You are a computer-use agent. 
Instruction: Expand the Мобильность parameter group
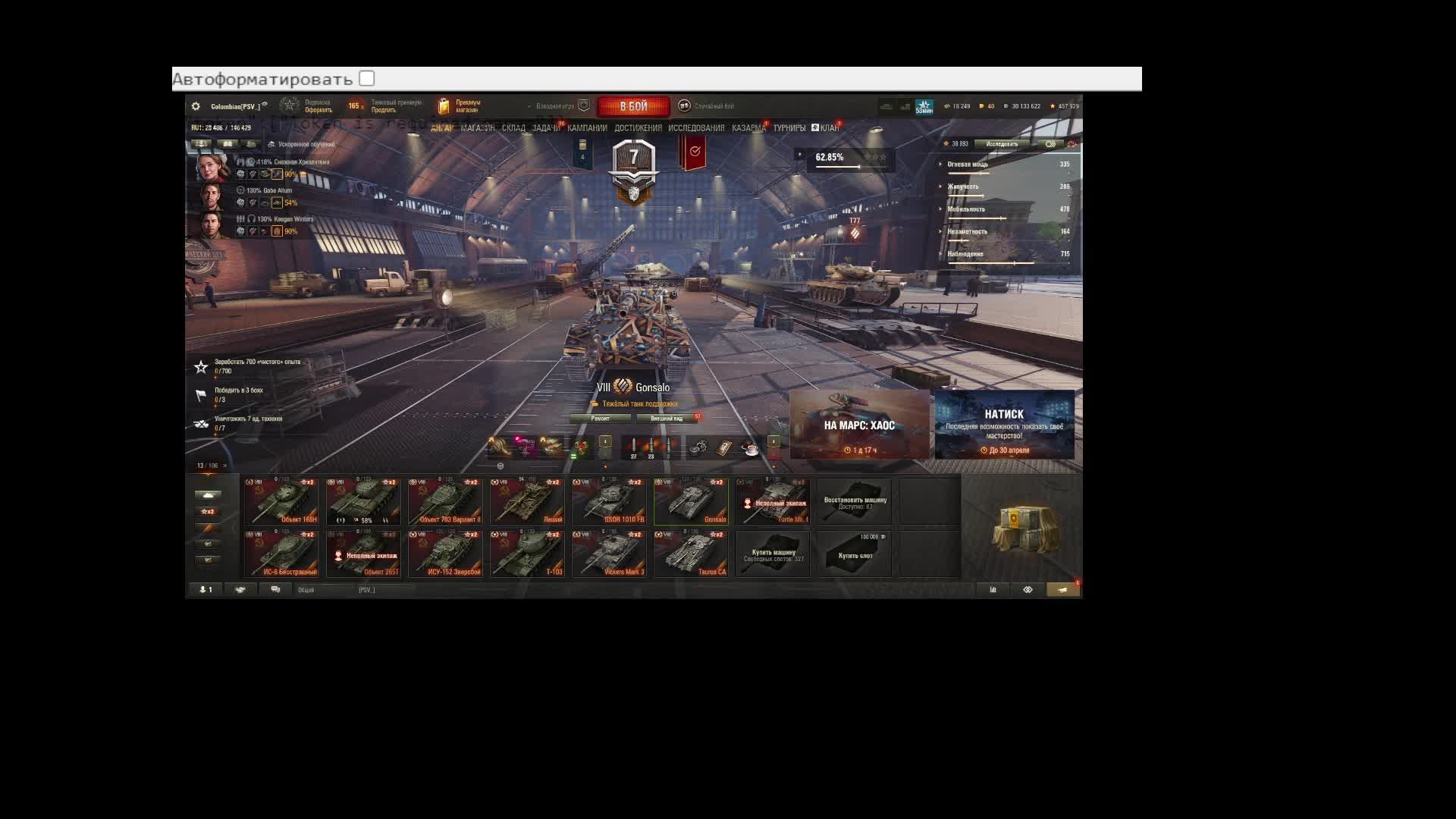(x=965, y=209)
